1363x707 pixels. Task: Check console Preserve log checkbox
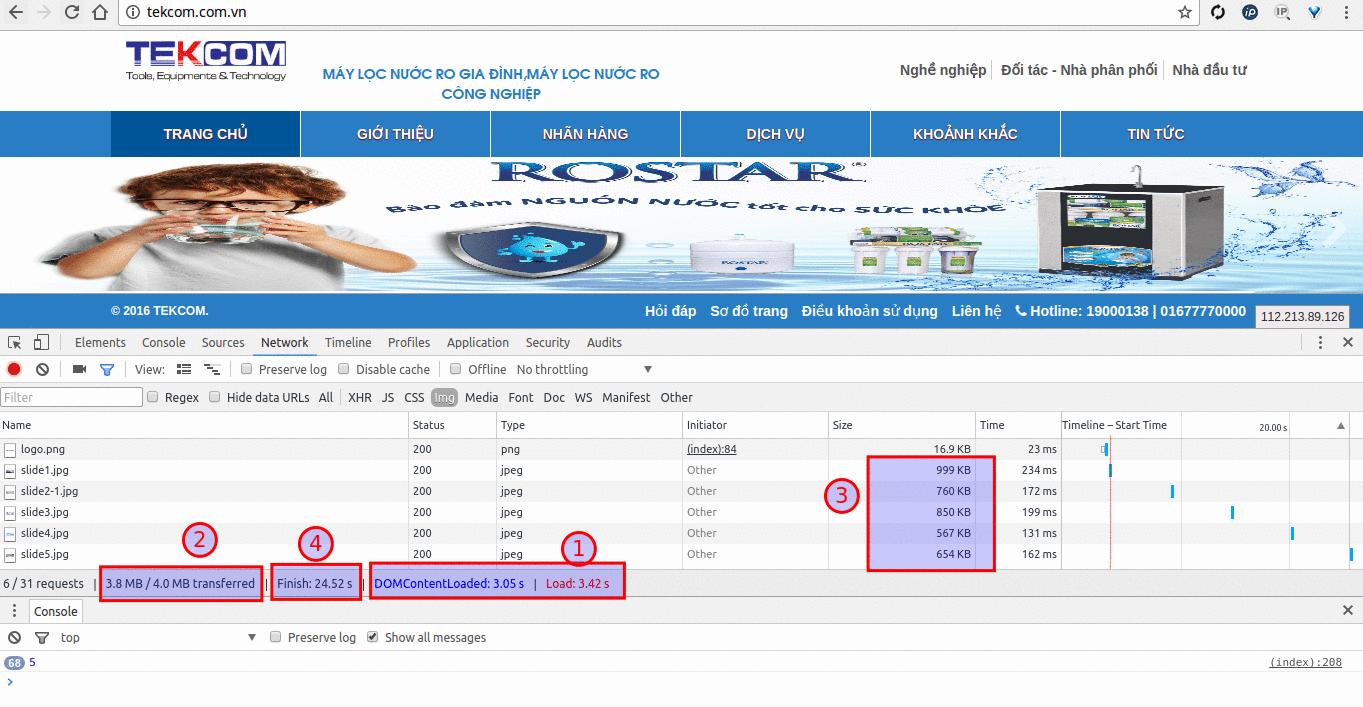click(x=276, y=637)
